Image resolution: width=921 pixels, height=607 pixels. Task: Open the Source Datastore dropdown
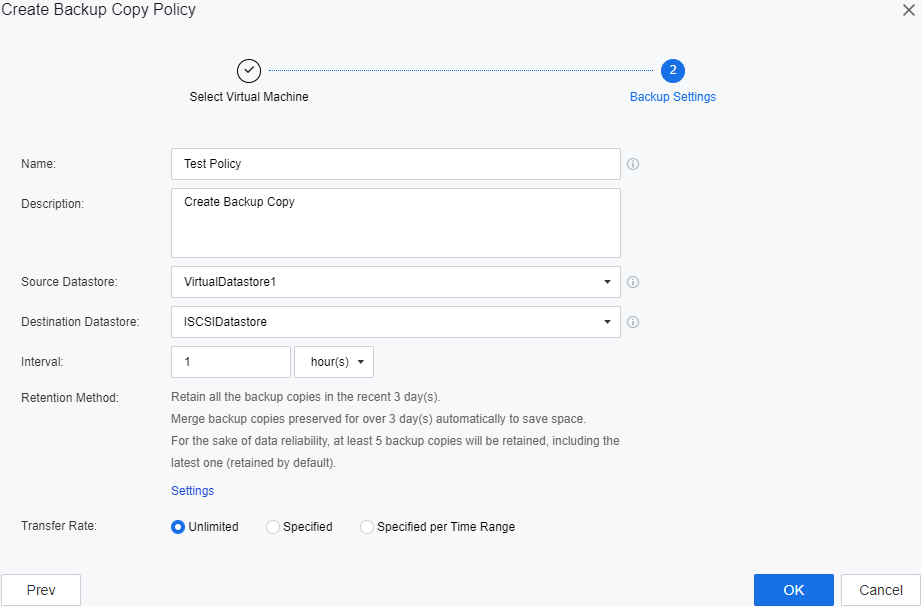coord(395,282)
